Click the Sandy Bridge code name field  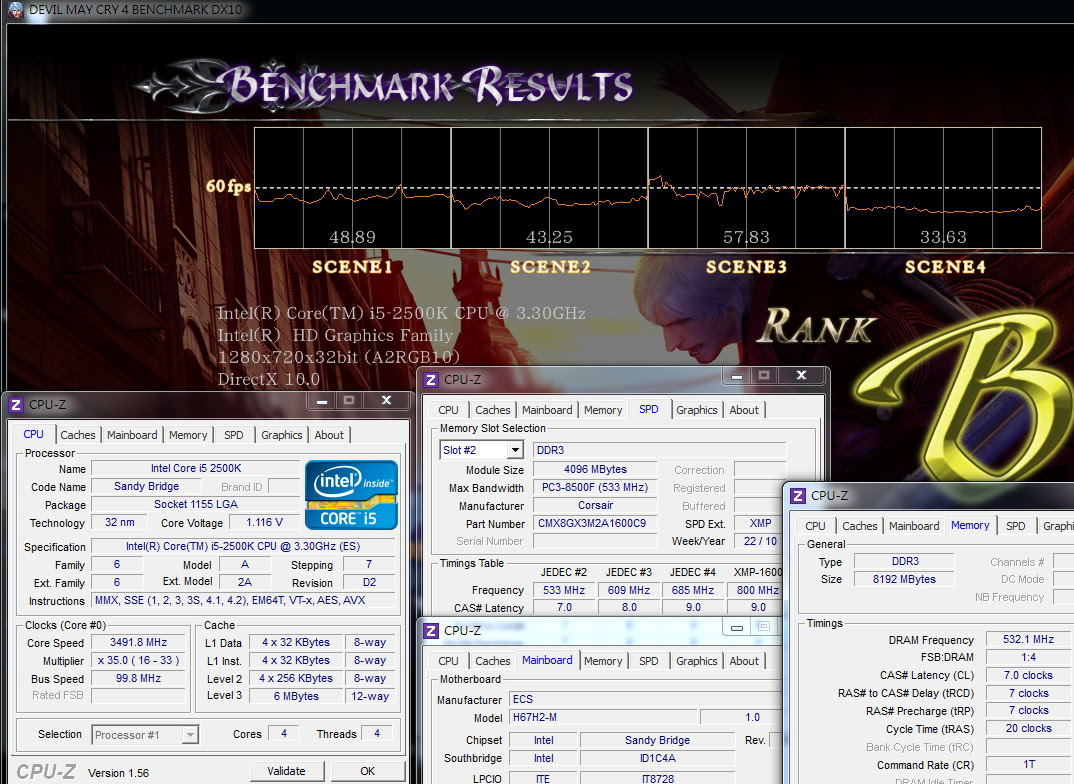[147, 486]
